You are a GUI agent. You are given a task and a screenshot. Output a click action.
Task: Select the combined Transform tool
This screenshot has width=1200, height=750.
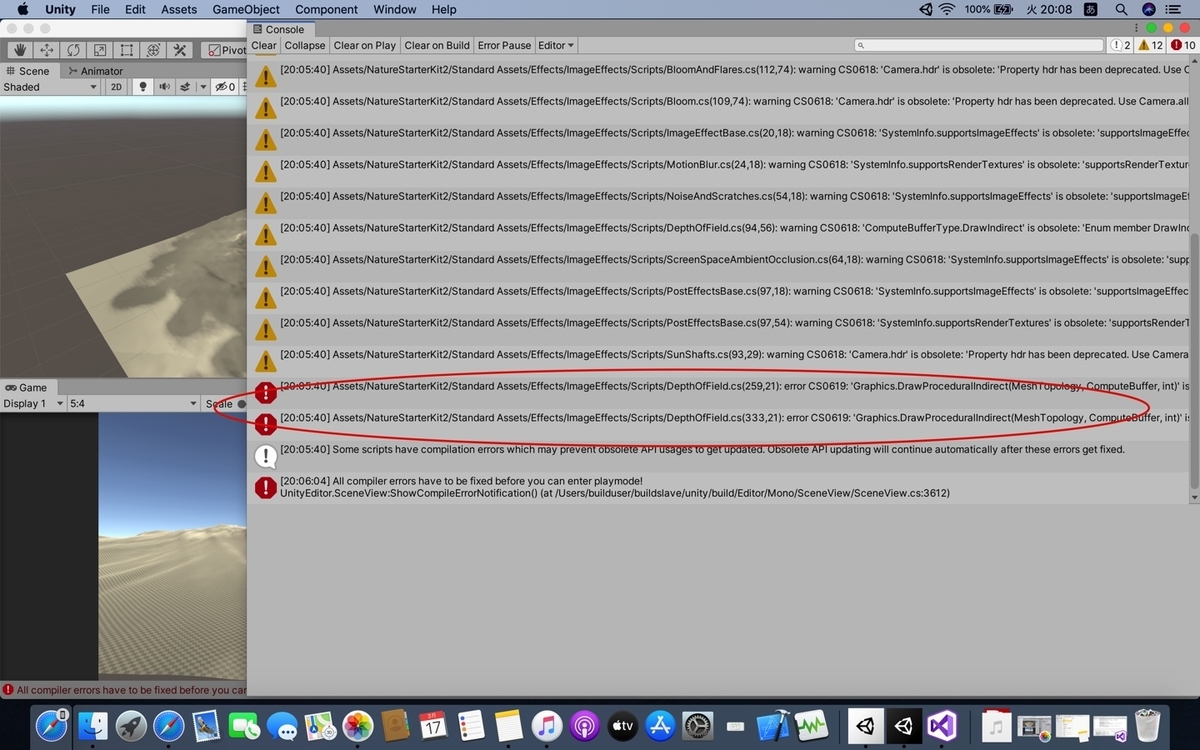153,50
